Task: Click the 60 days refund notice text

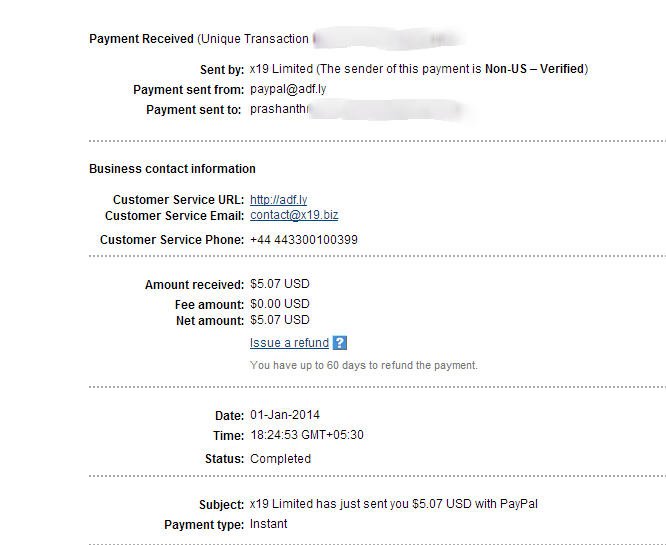Action: pos(364,365)
